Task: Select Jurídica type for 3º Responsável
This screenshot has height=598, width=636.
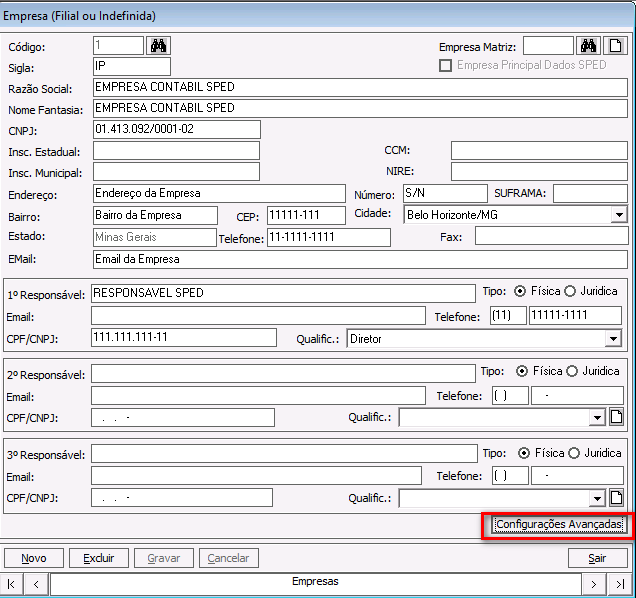Action: [574, 453]
